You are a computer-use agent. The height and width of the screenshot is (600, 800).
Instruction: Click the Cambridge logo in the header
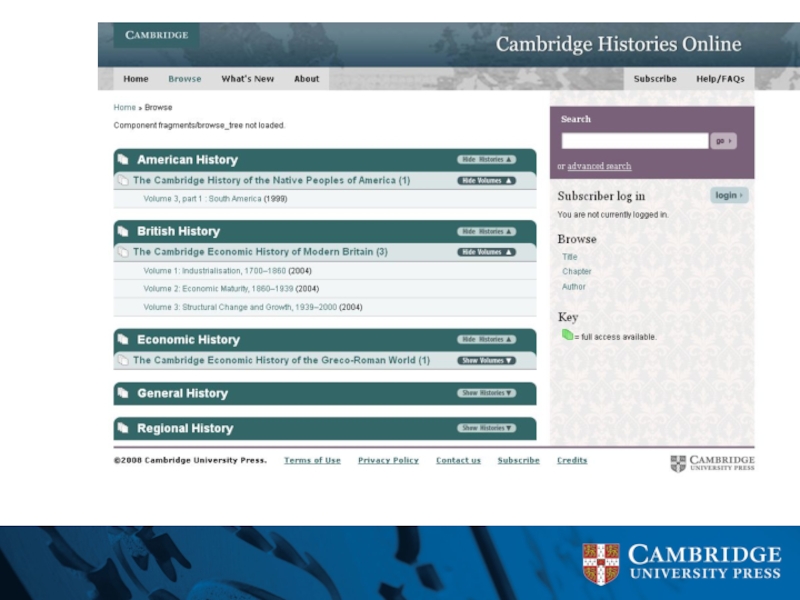pyautogui.click(x=157, y=35)
